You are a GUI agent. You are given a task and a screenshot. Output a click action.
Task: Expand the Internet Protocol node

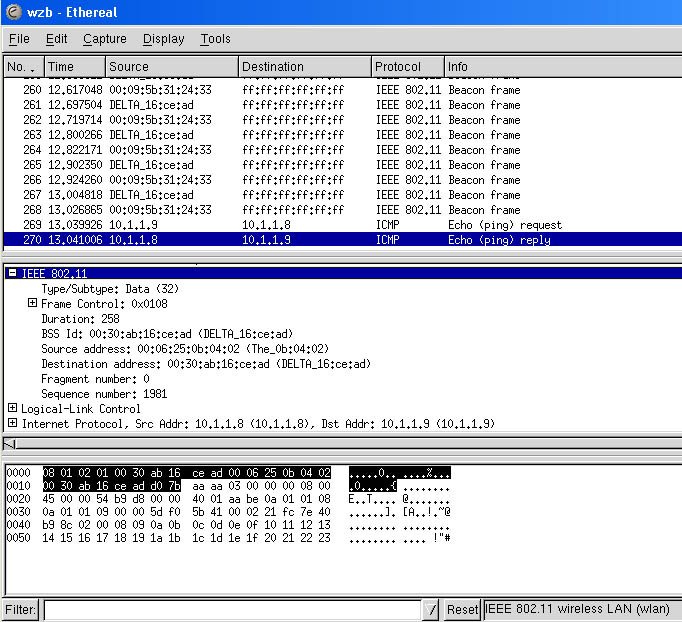click(13, 423)
